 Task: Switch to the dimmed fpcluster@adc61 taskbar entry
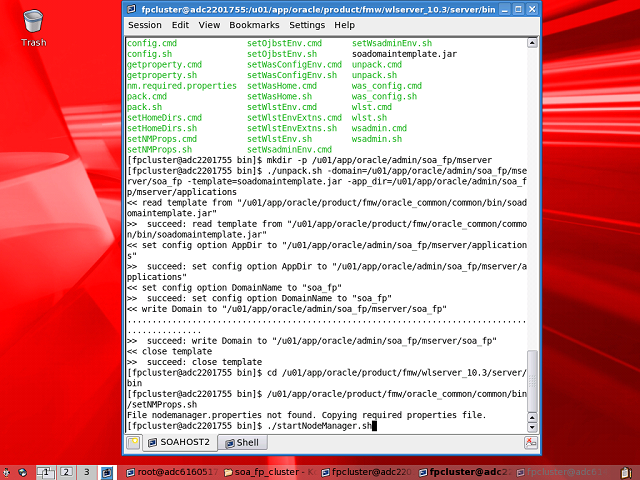pyautogui.click(x=562, y=472)
